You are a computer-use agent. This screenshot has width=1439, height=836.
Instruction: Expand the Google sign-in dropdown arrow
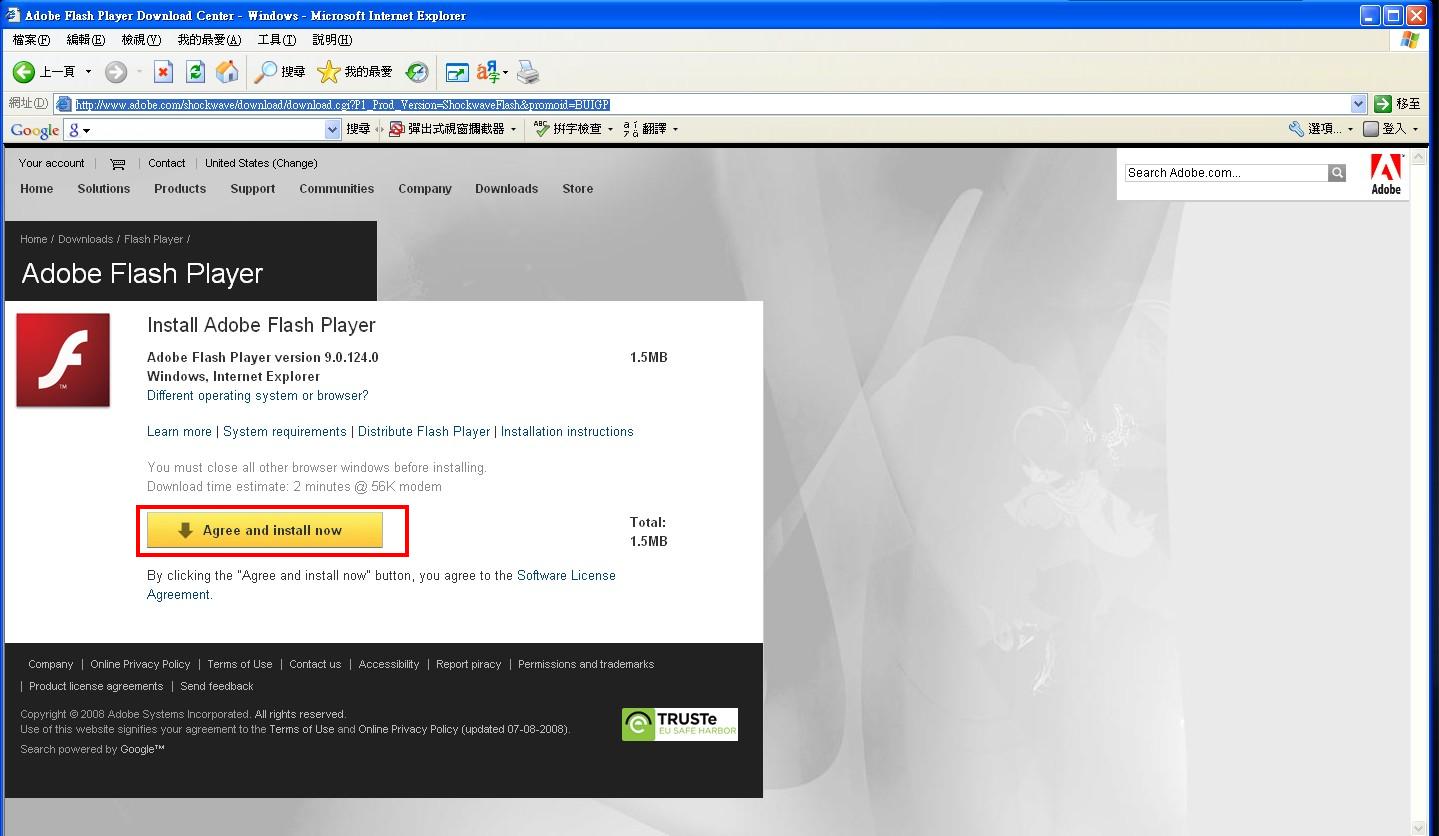click(x=1415, y=129)
